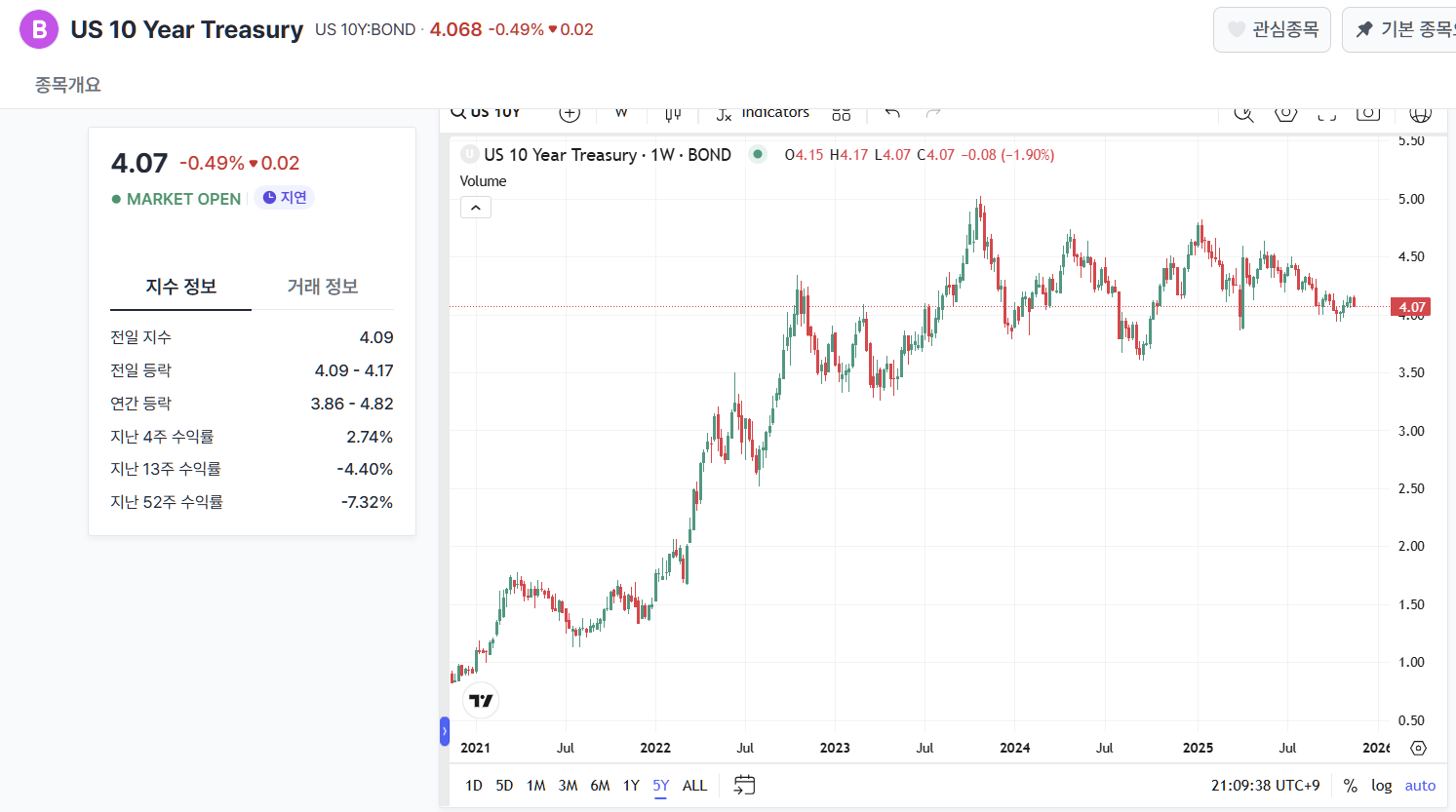Take a chart snapshot with camera icon
1456x812 pixels.
(x=1368, y=114)
